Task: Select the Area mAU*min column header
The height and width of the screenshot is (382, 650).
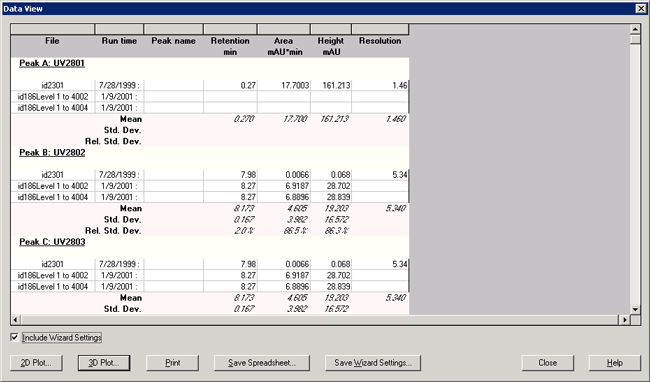Action: point(284,46)
